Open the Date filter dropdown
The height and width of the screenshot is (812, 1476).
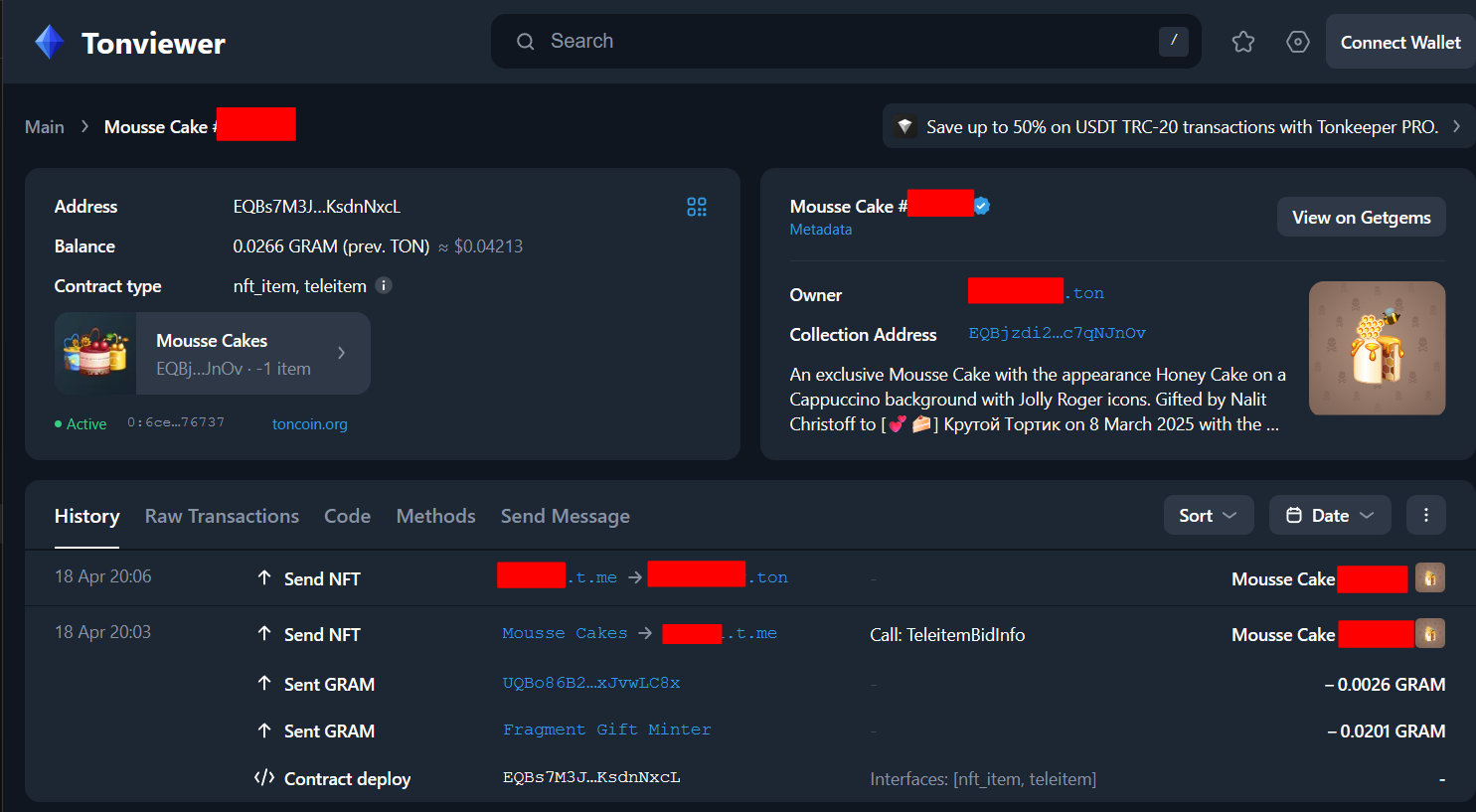click(x=1330, y=515)
